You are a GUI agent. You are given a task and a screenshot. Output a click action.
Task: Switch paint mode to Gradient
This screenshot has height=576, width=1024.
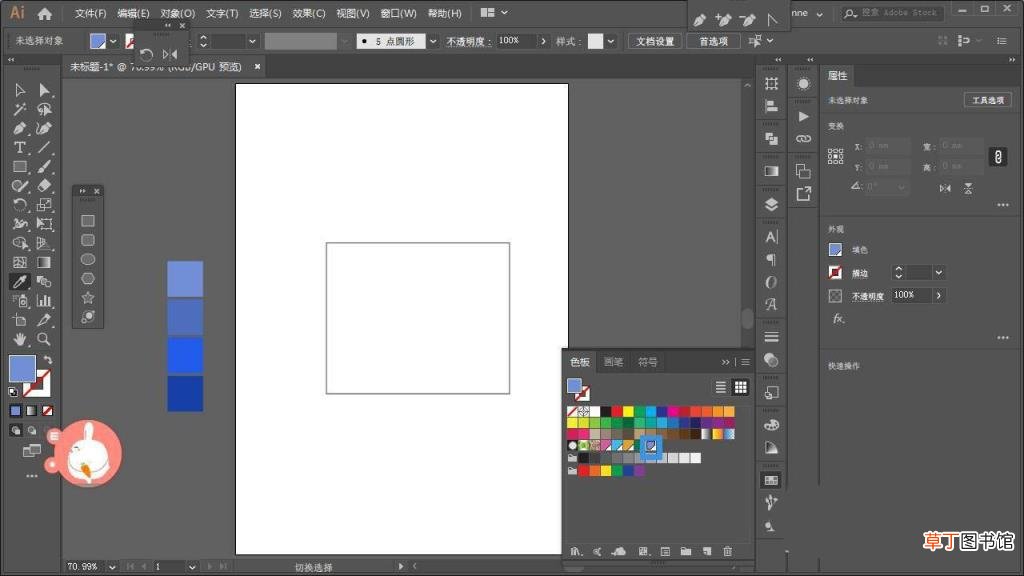click(x=31, y=411)
